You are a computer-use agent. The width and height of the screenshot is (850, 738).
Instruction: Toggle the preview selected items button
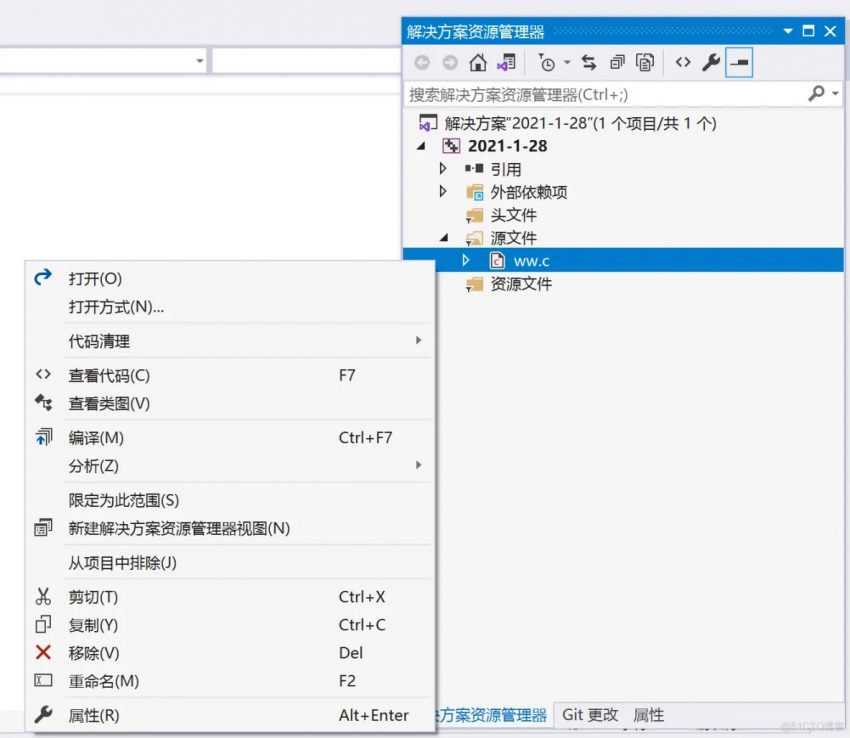739,63
